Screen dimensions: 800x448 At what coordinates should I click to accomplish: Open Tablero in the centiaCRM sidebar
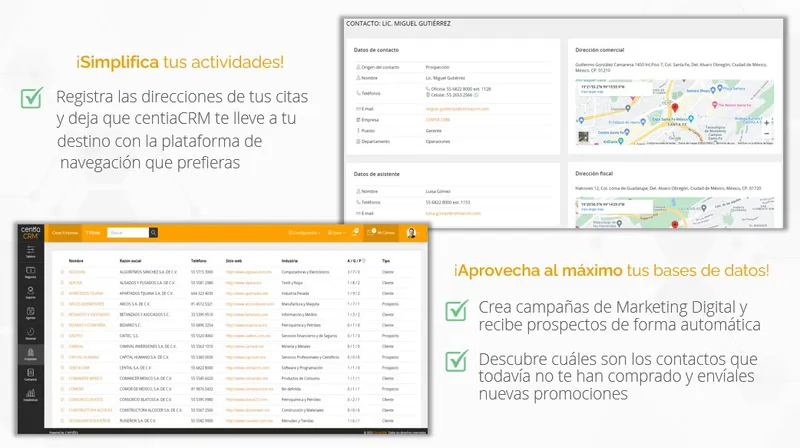point(31,251)
